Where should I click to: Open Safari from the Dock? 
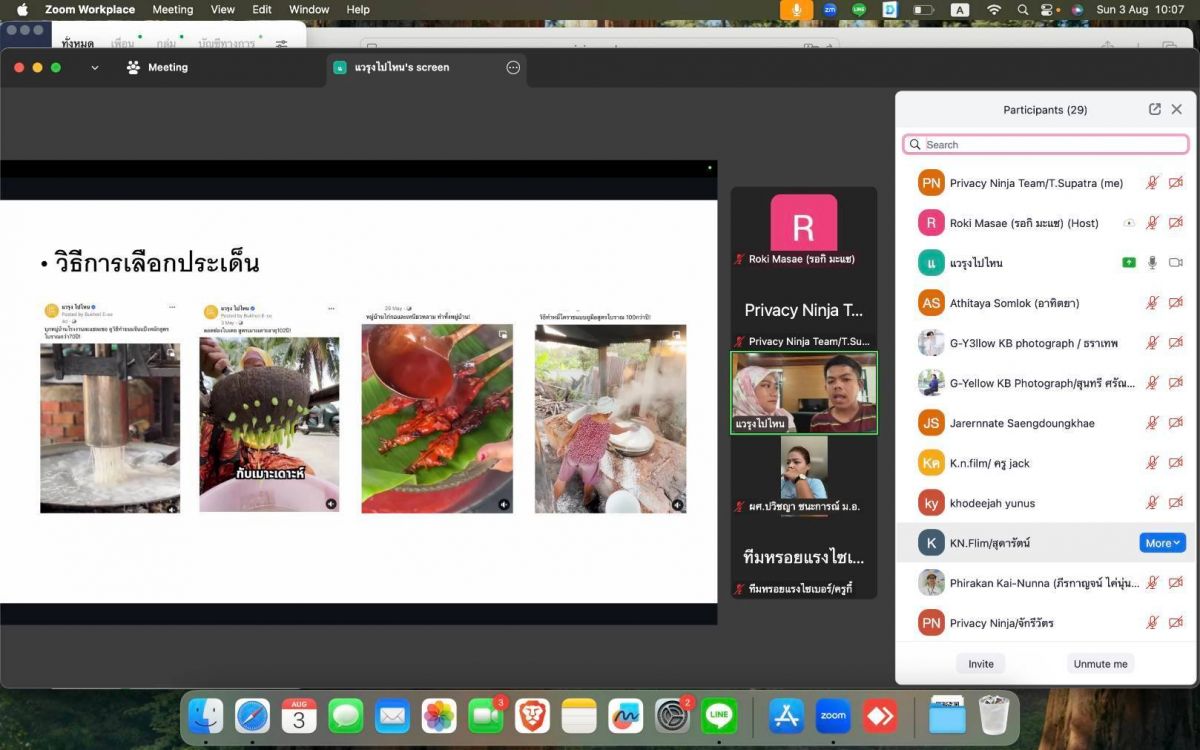click(252, 716)
